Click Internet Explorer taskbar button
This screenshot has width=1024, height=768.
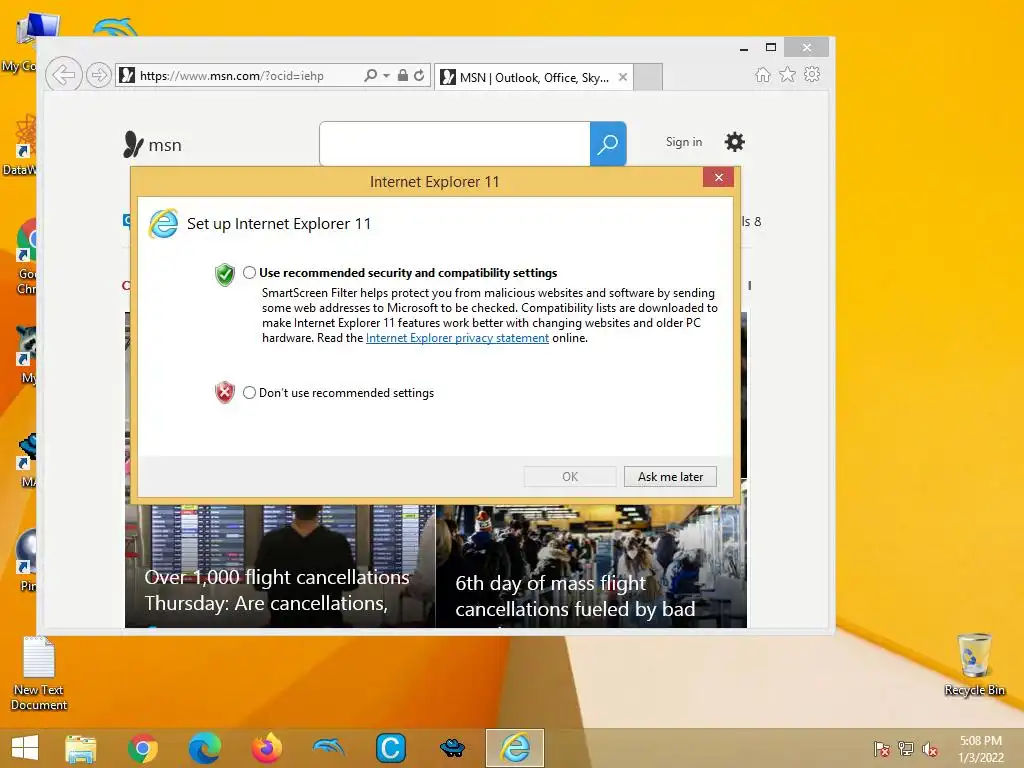[515, 748]
